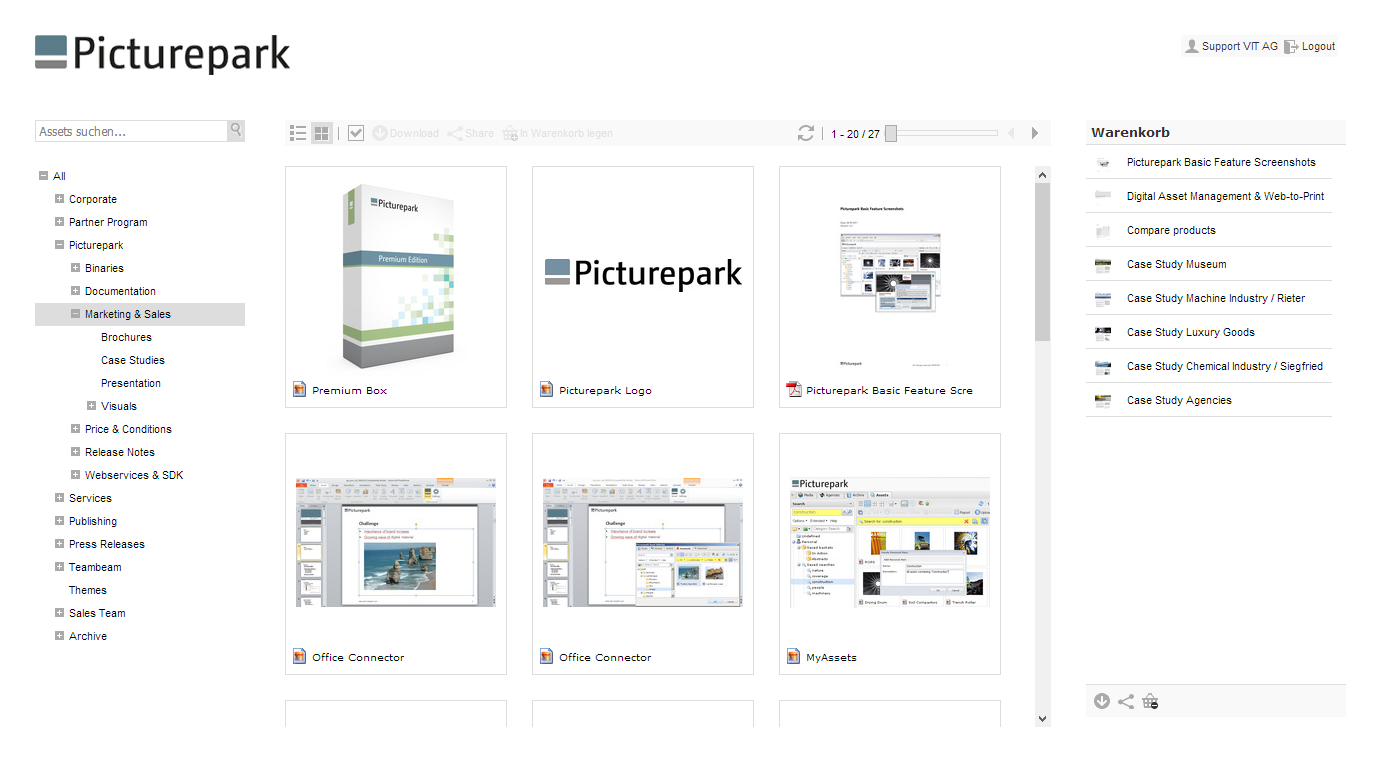Open Support VIT AG user profile
The image size is (1381, 762).
pyautogui.click(x=1231, y=46)
